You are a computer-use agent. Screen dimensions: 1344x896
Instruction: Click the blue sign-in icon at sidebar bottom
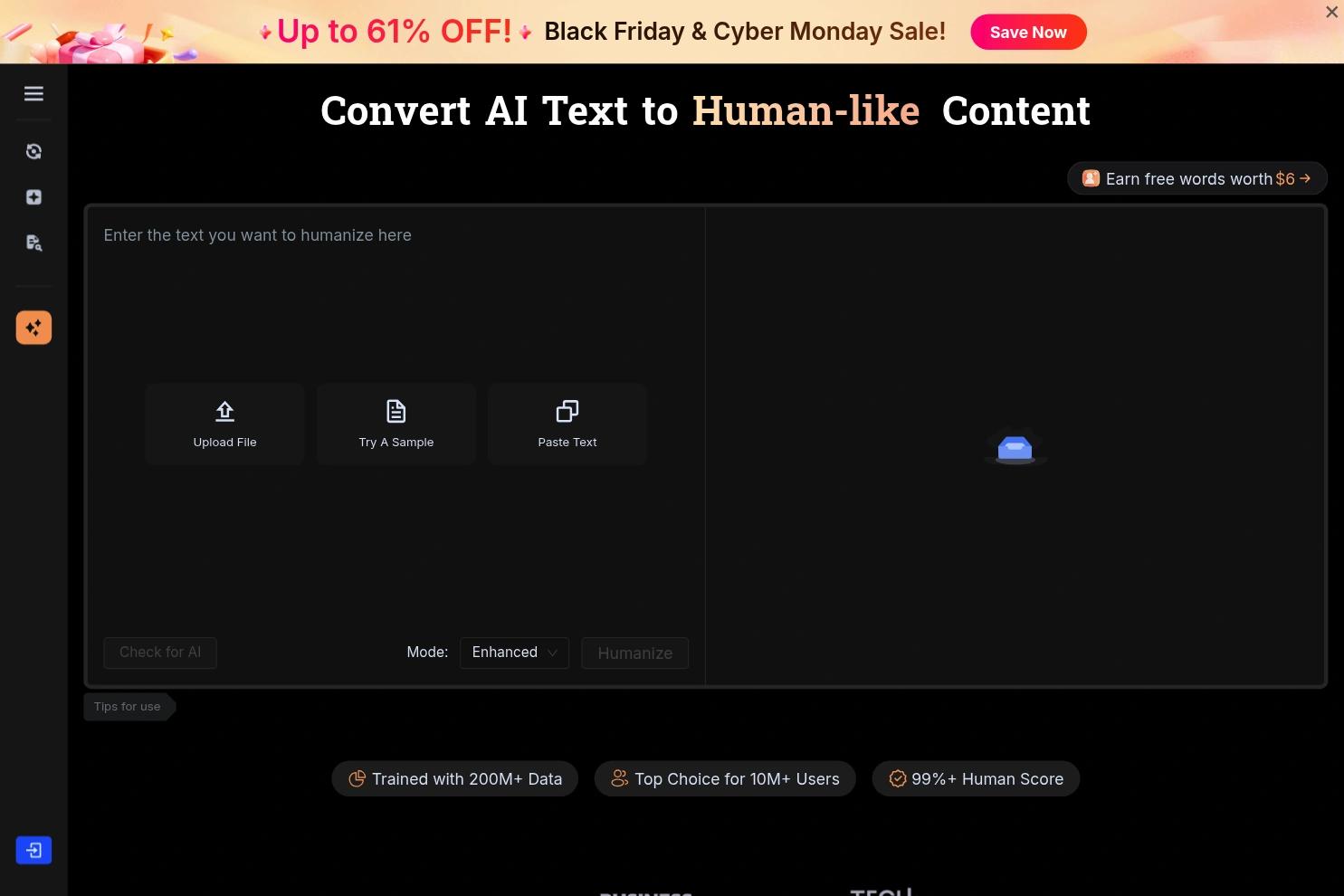pos(33,850)
